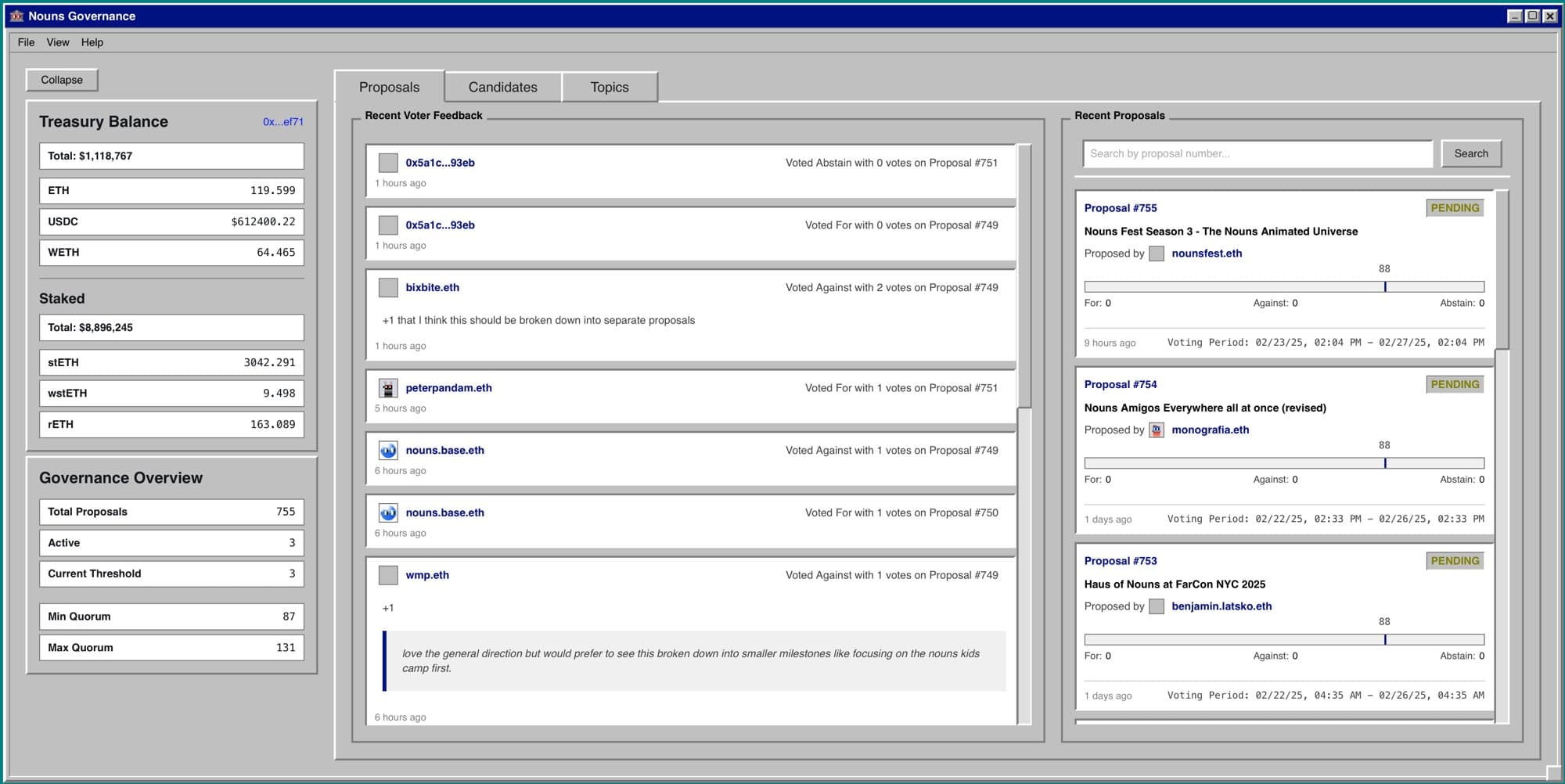Viewport: 1565px width, 784px height.
Task: Click the quoted 'love the general direction' comment
Action: (x=694, y=661)
